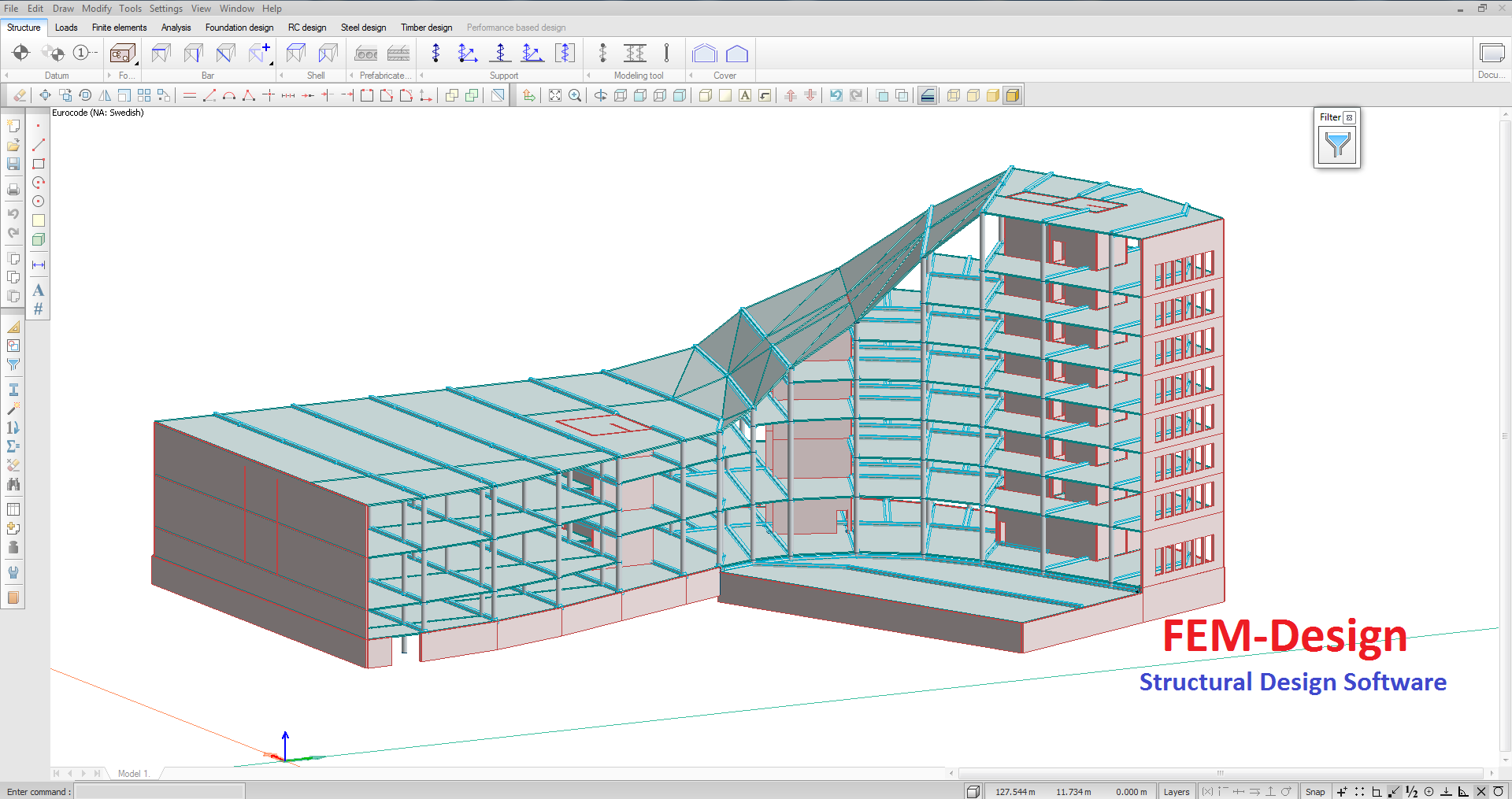Click the 3D view cube icon in status bar
Image resolution: width=1512 pixels, height=799 pixels.
click(973, 792)
